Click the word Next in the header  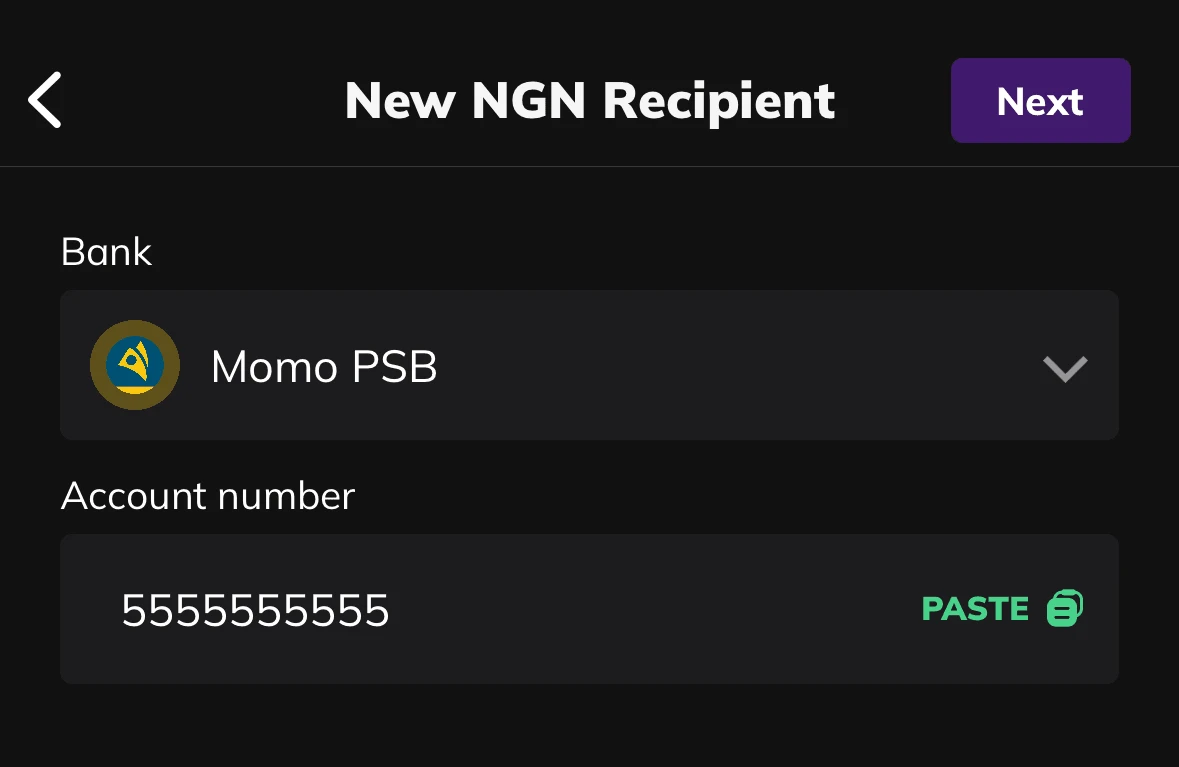[1040, 102]
